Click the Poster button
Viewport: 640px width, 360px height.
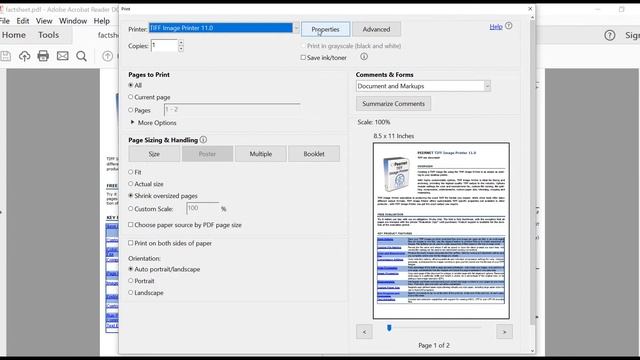tap(207, 154)
